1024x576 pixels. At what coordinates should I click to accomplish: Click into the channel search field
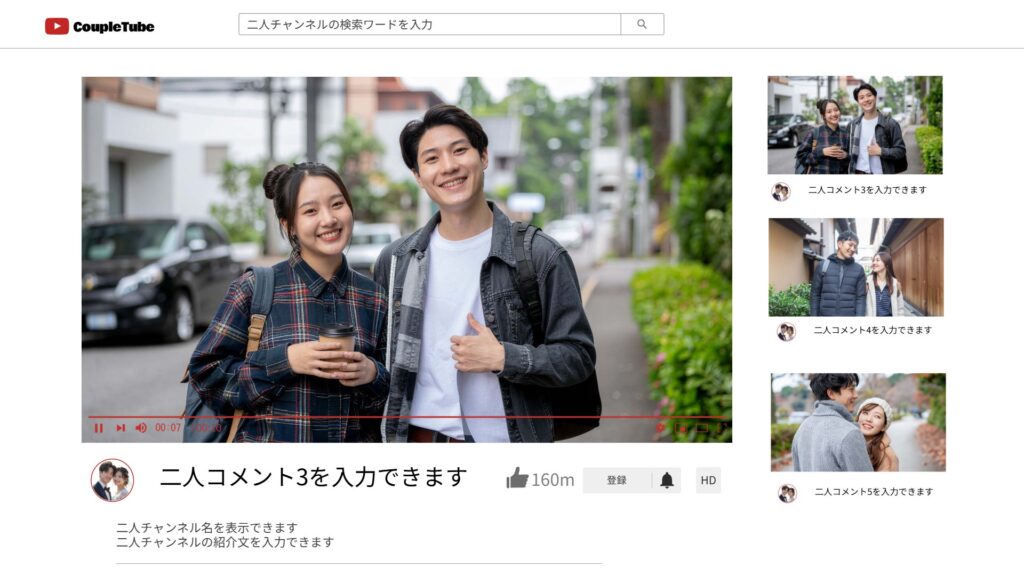[429, 24]
